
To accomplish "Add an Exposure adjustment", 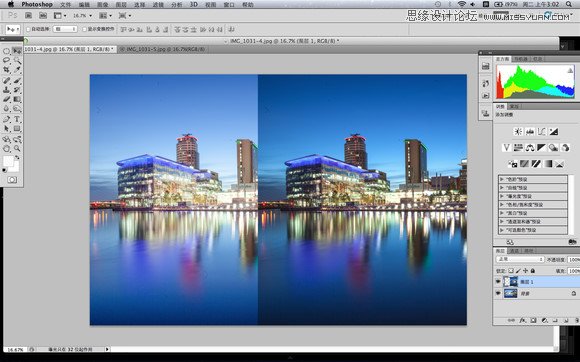I will (553, 132).
